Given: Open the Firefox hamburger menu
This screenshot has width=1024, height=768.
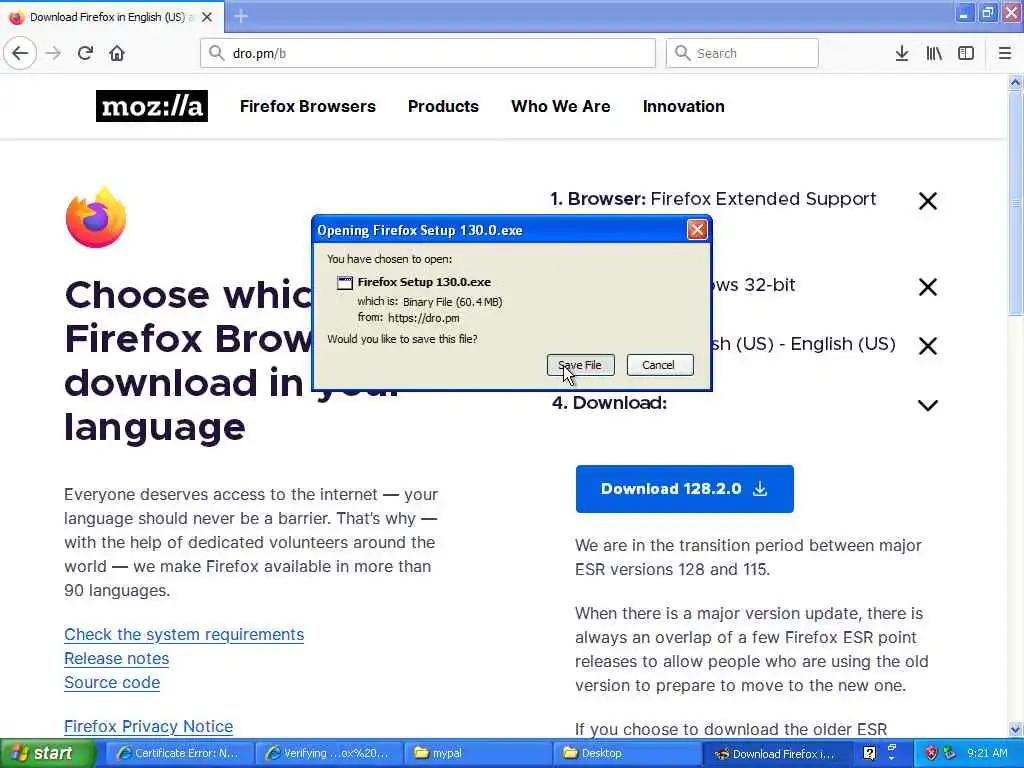Looking at the screenshot, I should [1005, 53].
